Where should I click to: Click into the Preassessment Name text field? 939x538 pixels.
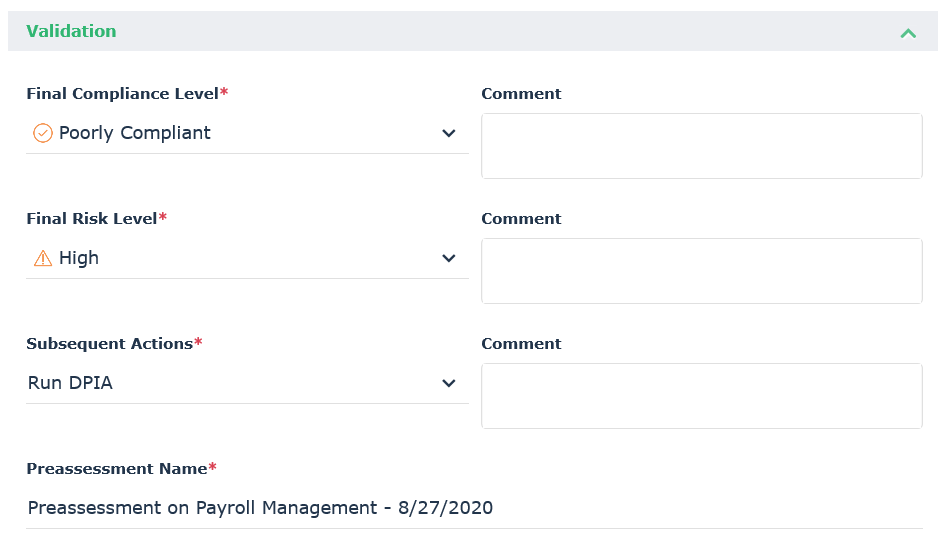point(474,508)
